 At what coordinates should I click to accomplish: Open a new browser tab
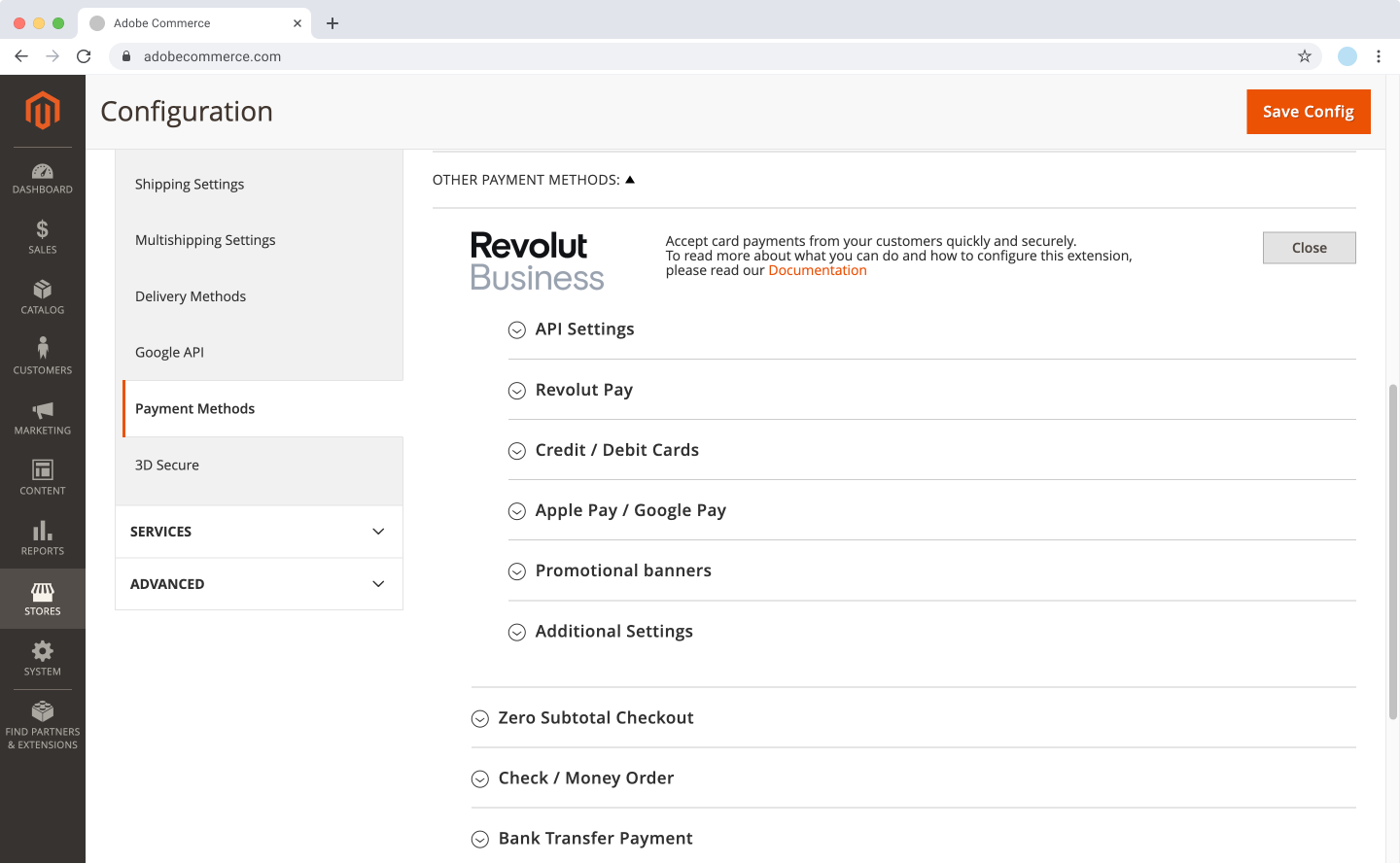[x=332, y=23]
